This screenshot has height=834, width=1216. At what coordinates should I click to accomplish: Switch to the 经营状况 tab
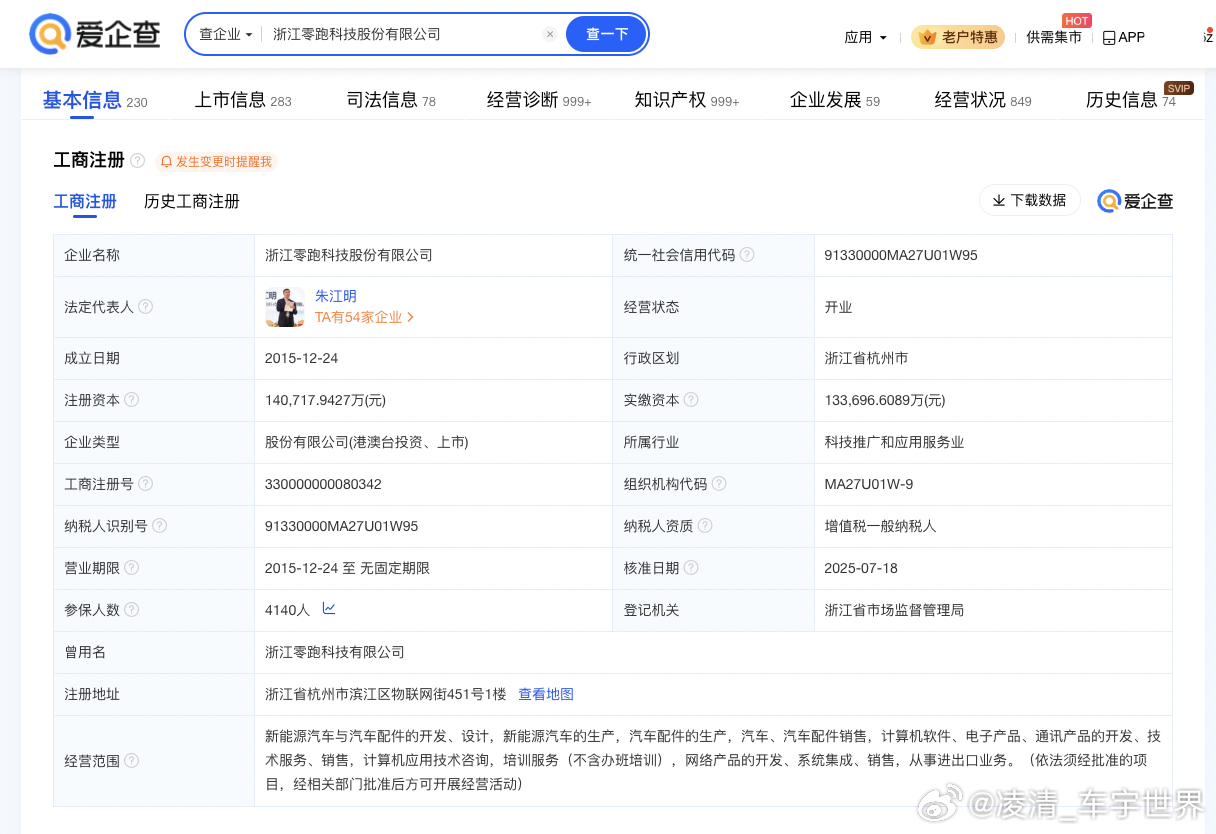coord(983,100)
